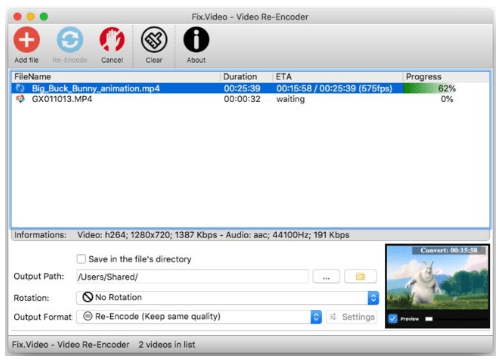Click the 0% progress value
Viewport: 502px width, 363px height.
447,99
